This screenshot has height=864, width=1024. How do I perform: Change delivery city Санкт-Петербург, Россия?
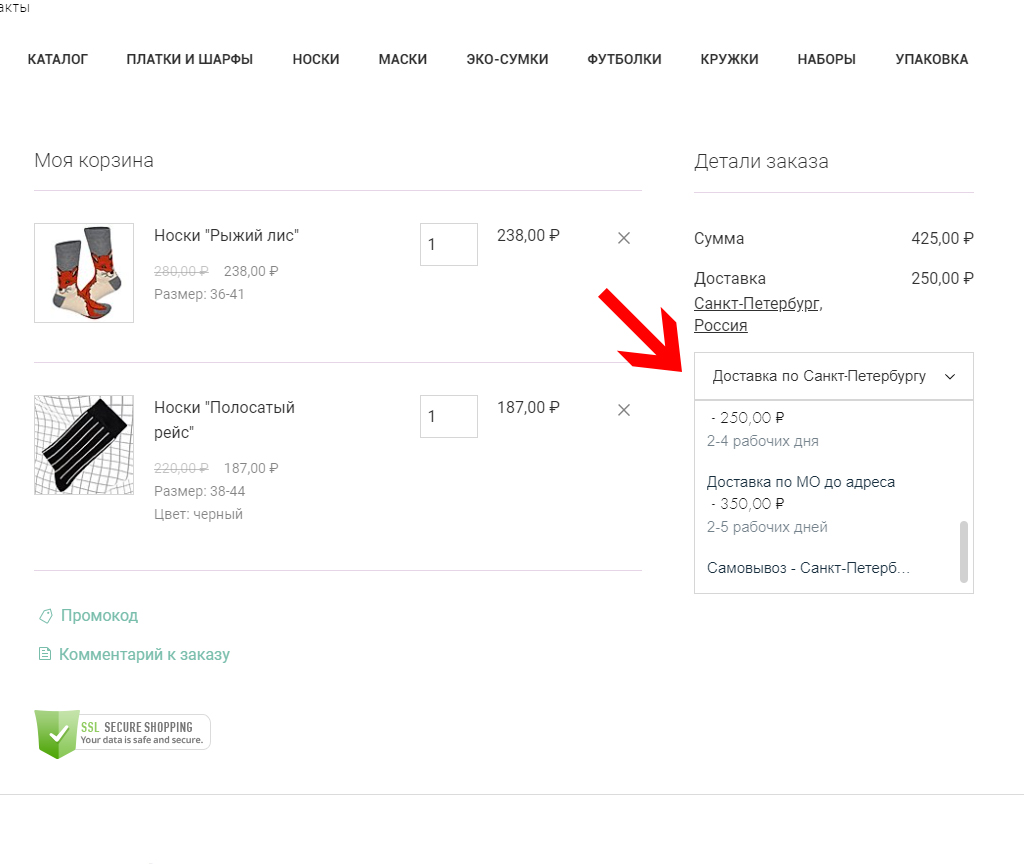click(758, 314)
